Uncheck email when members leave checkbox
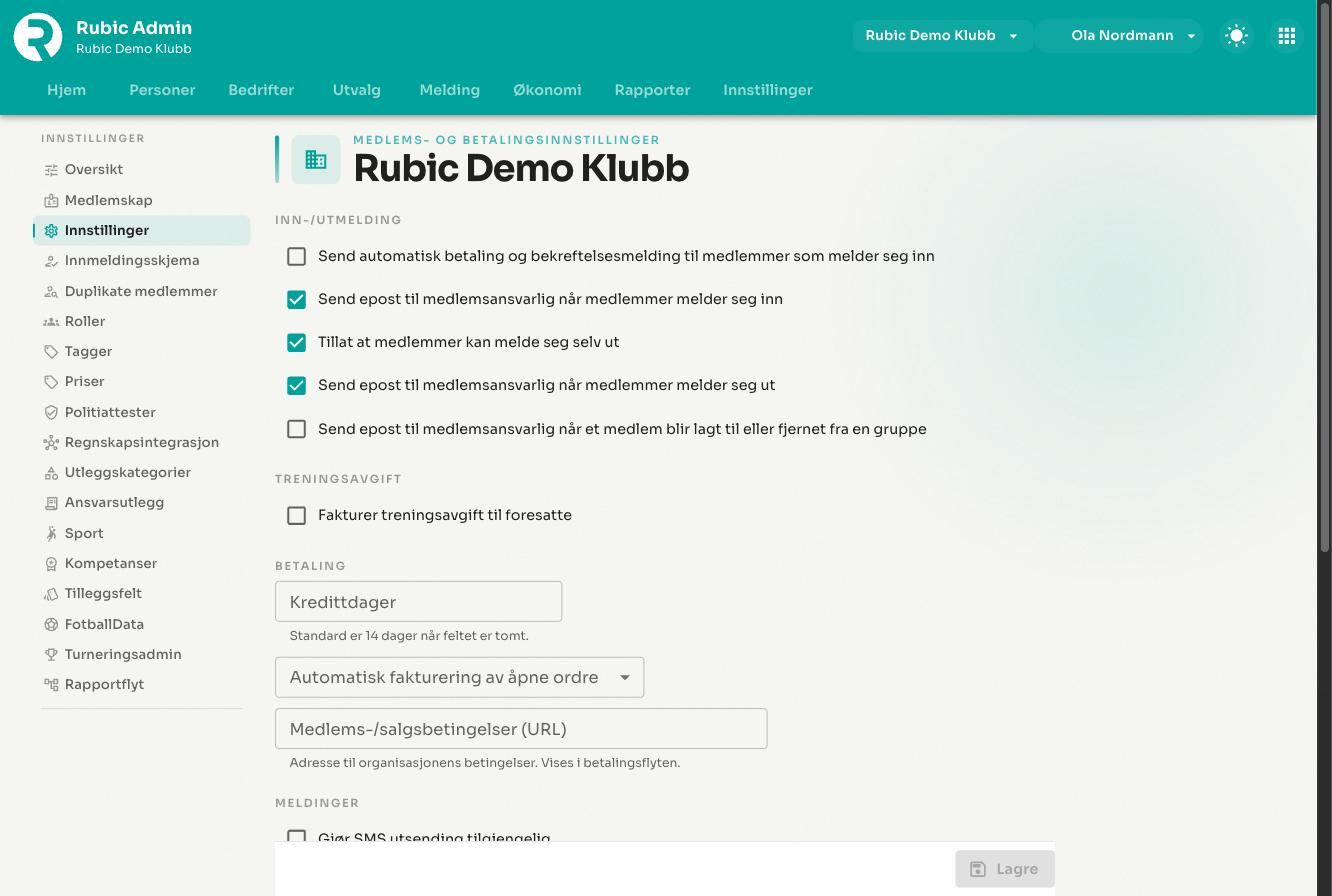The height and width of the screenshot is (896, 1332). pos(297,386)
